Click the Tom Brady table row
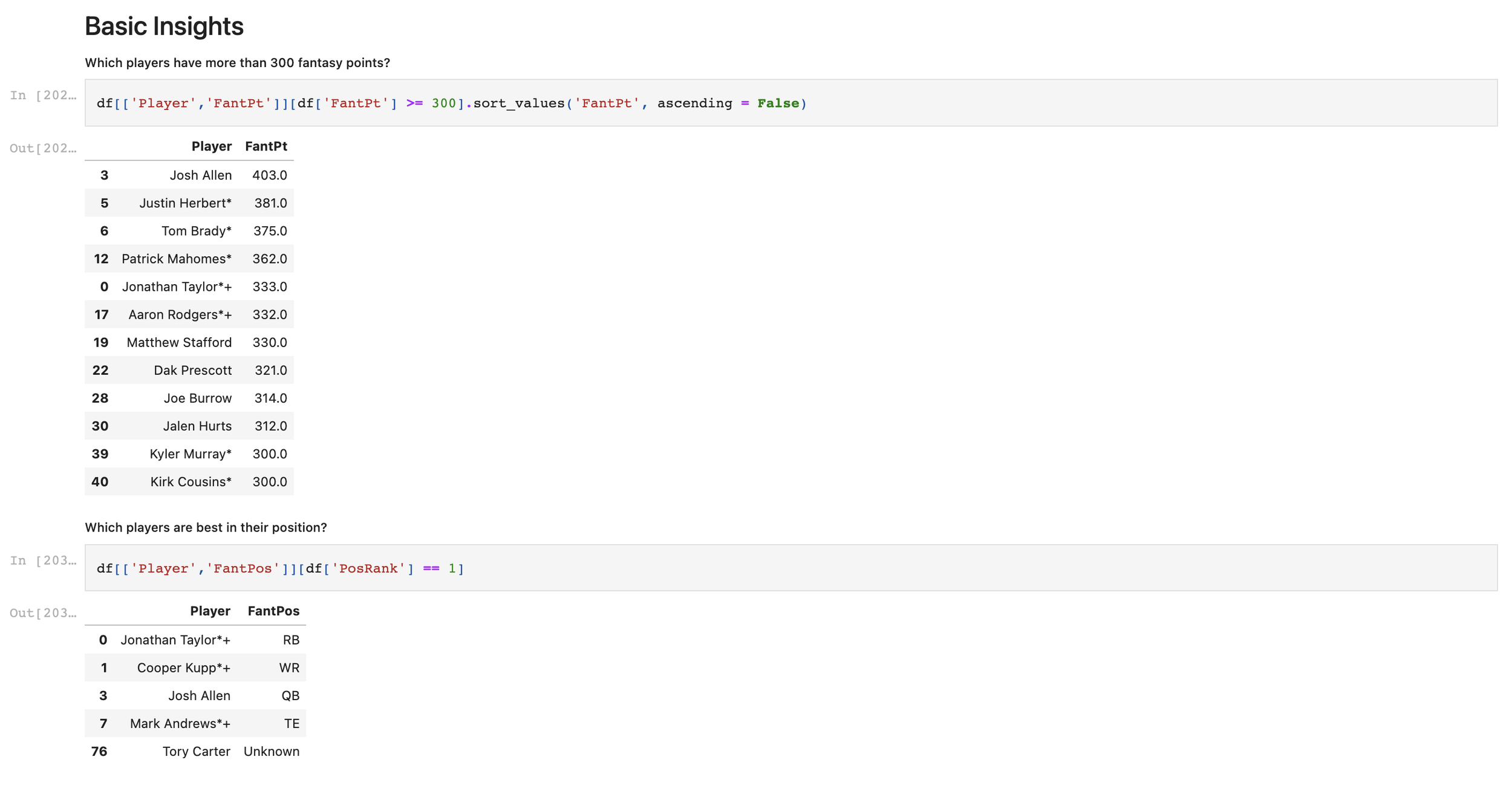 point(196,231)
